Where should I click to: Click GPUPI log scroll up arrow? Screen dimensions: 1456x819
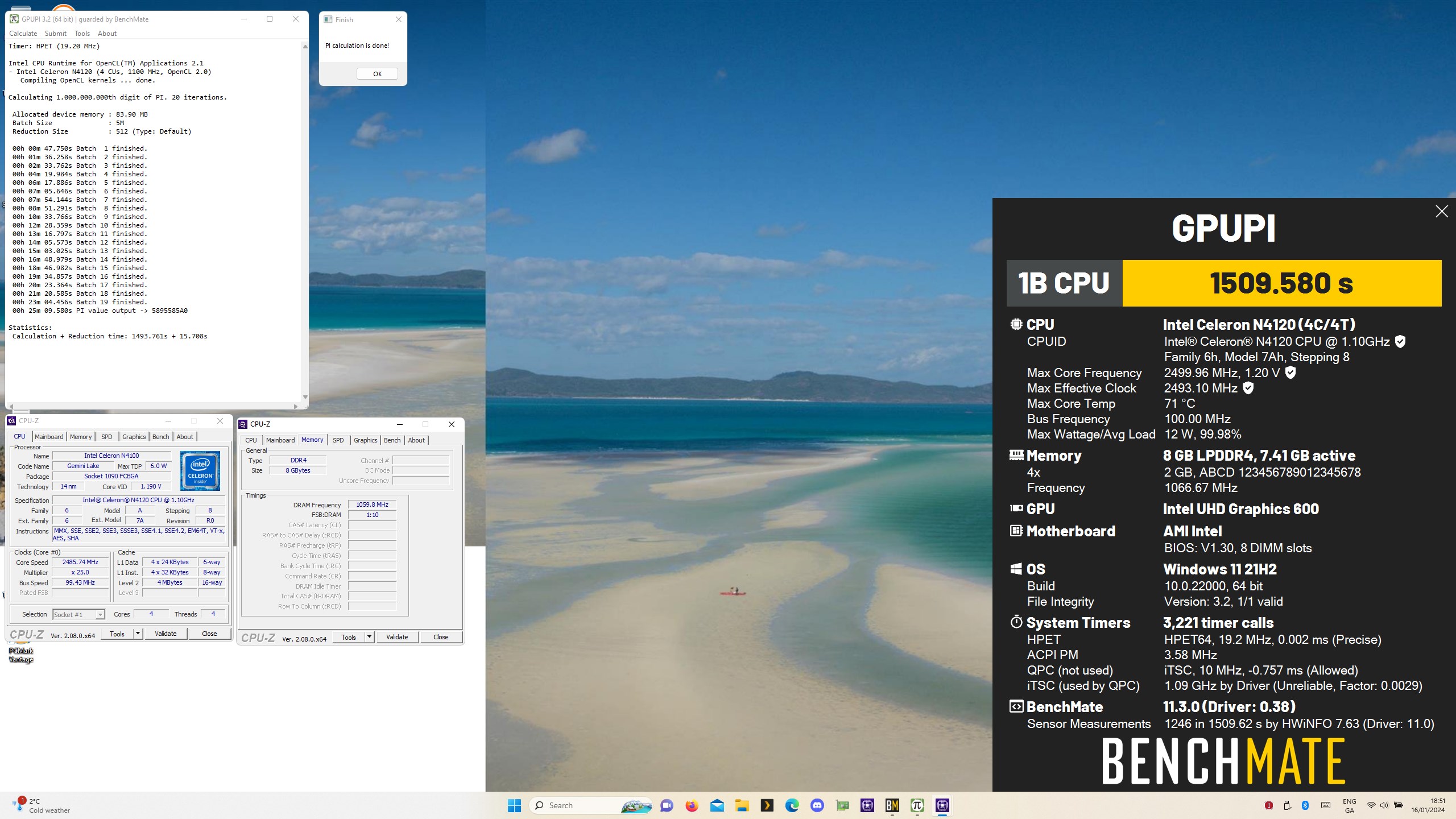pos(305,46)
